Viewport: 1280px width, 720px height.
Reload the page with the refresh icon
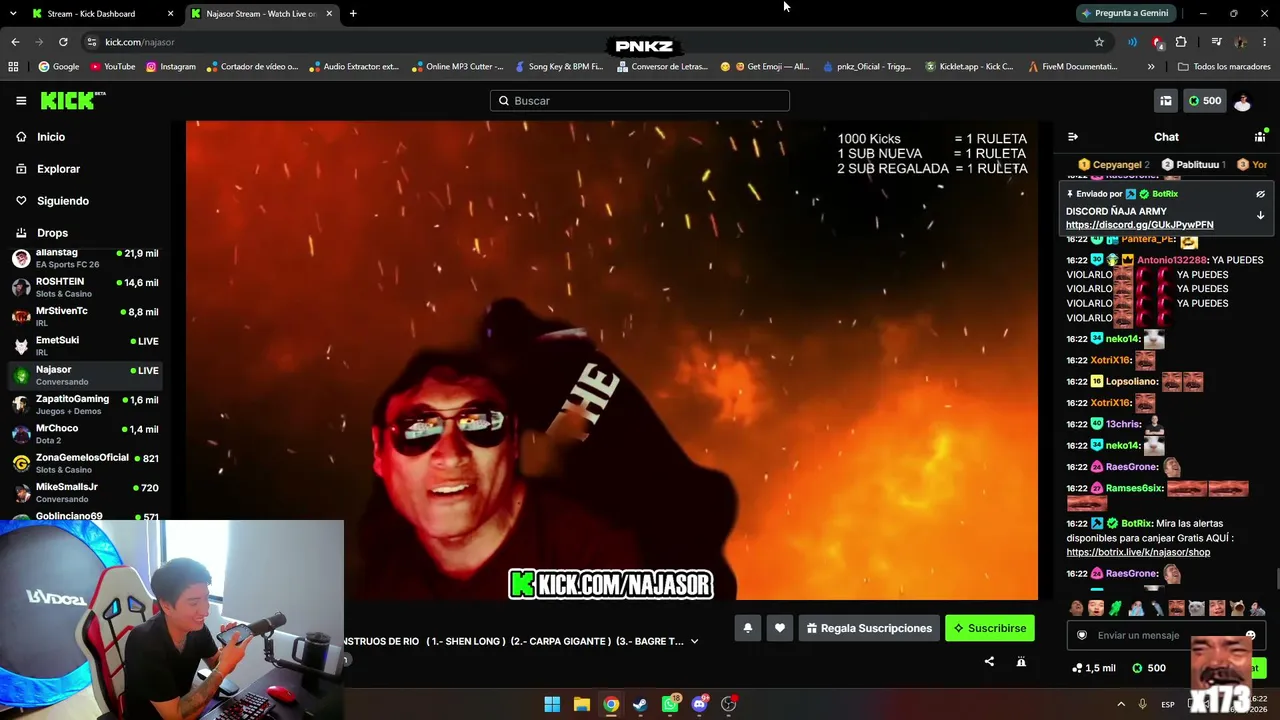click(x=63, y=42)
